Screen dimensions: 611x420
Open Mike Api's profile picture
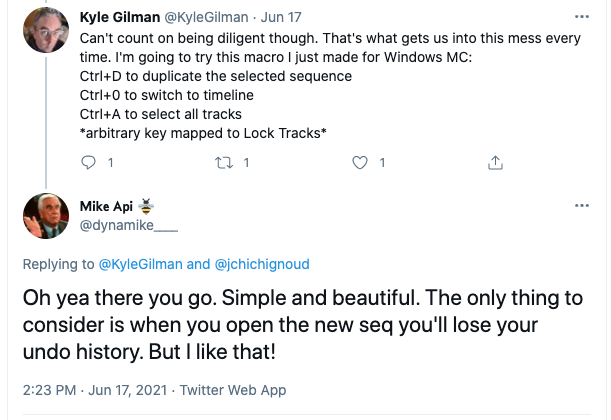point(46,216)
